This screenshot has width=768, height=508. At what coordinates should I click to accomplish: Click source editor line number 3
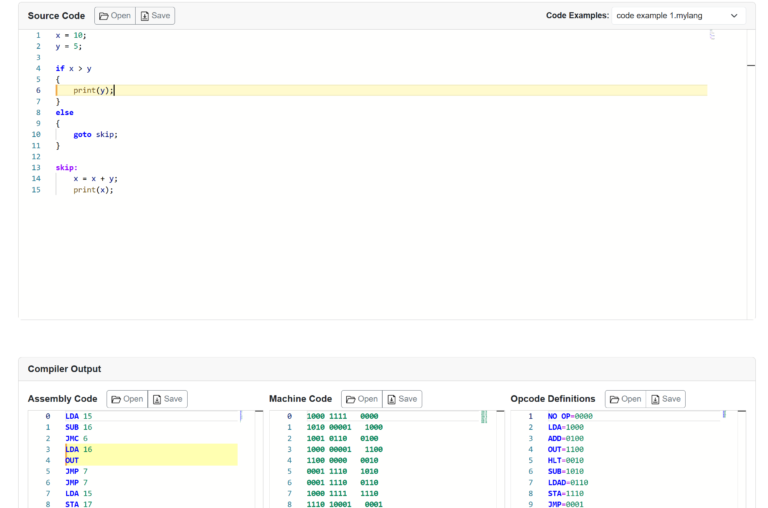coord(38,57)
